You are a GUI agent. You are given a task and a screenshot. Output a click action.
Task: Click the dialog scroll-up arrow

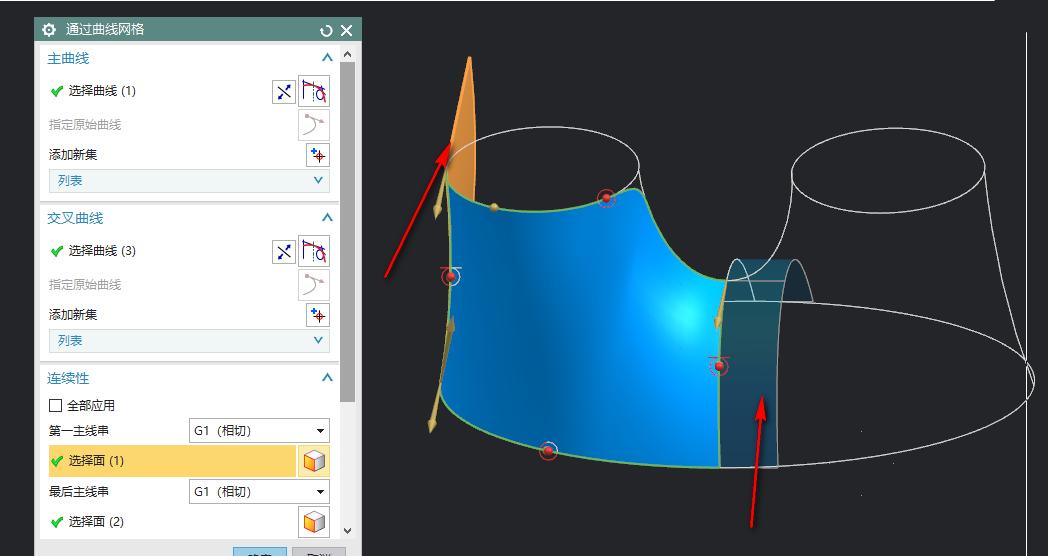(x=348, y=54)
